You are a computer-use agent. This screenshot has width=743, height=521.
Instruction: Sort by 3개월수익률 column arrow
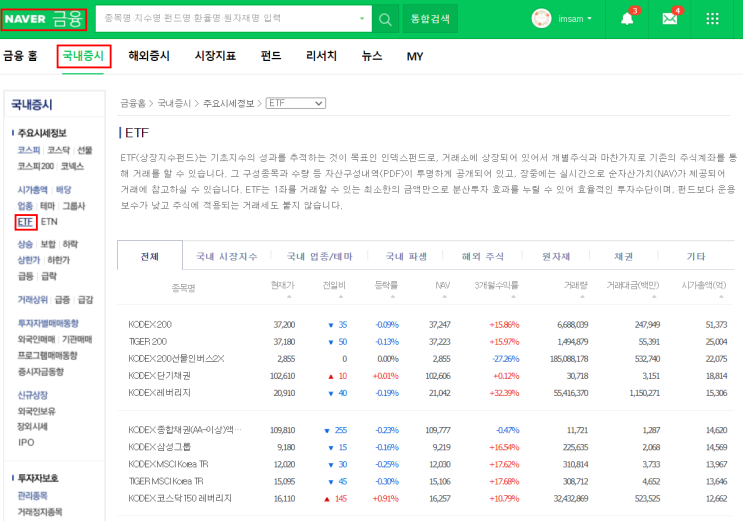coord(513,297)
